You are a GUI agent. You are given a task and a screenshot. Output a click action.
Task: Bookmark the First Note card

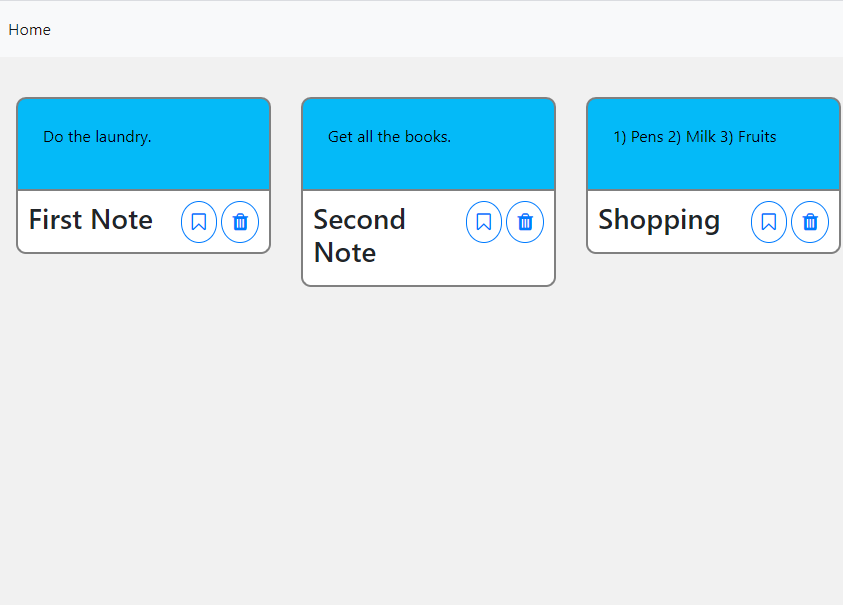click(199, 222)
